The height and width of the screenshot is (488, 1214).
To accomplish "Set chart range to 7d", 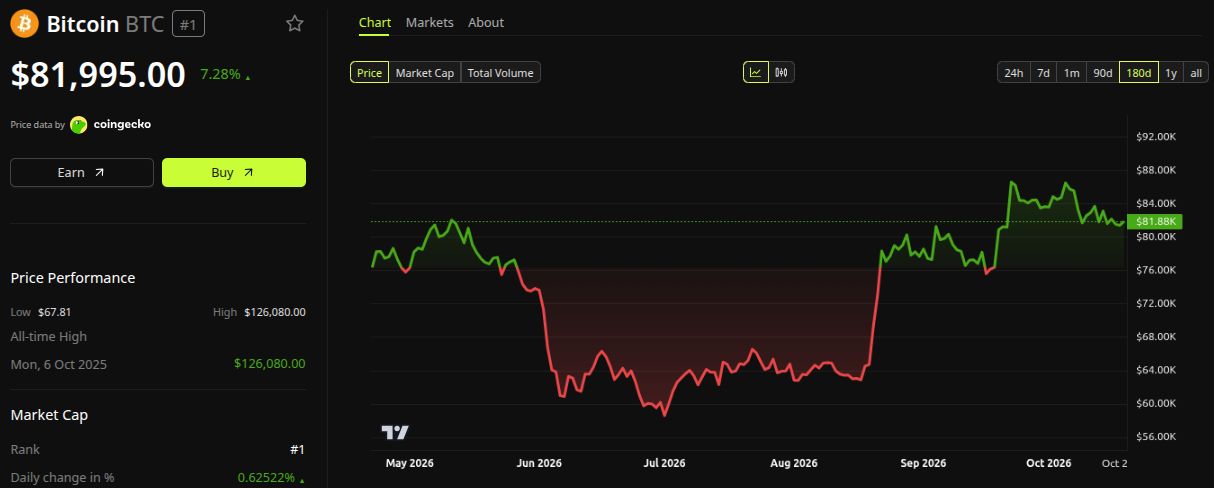I will point(1043,72).
